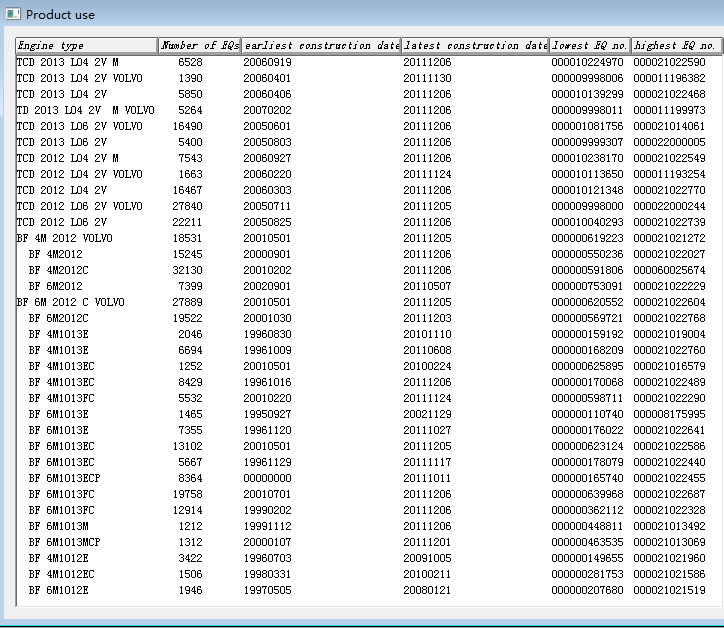This screenshot has width=724, height=628.
Task: Click highest EQ no. 000022000244
Action: [670, 206]
